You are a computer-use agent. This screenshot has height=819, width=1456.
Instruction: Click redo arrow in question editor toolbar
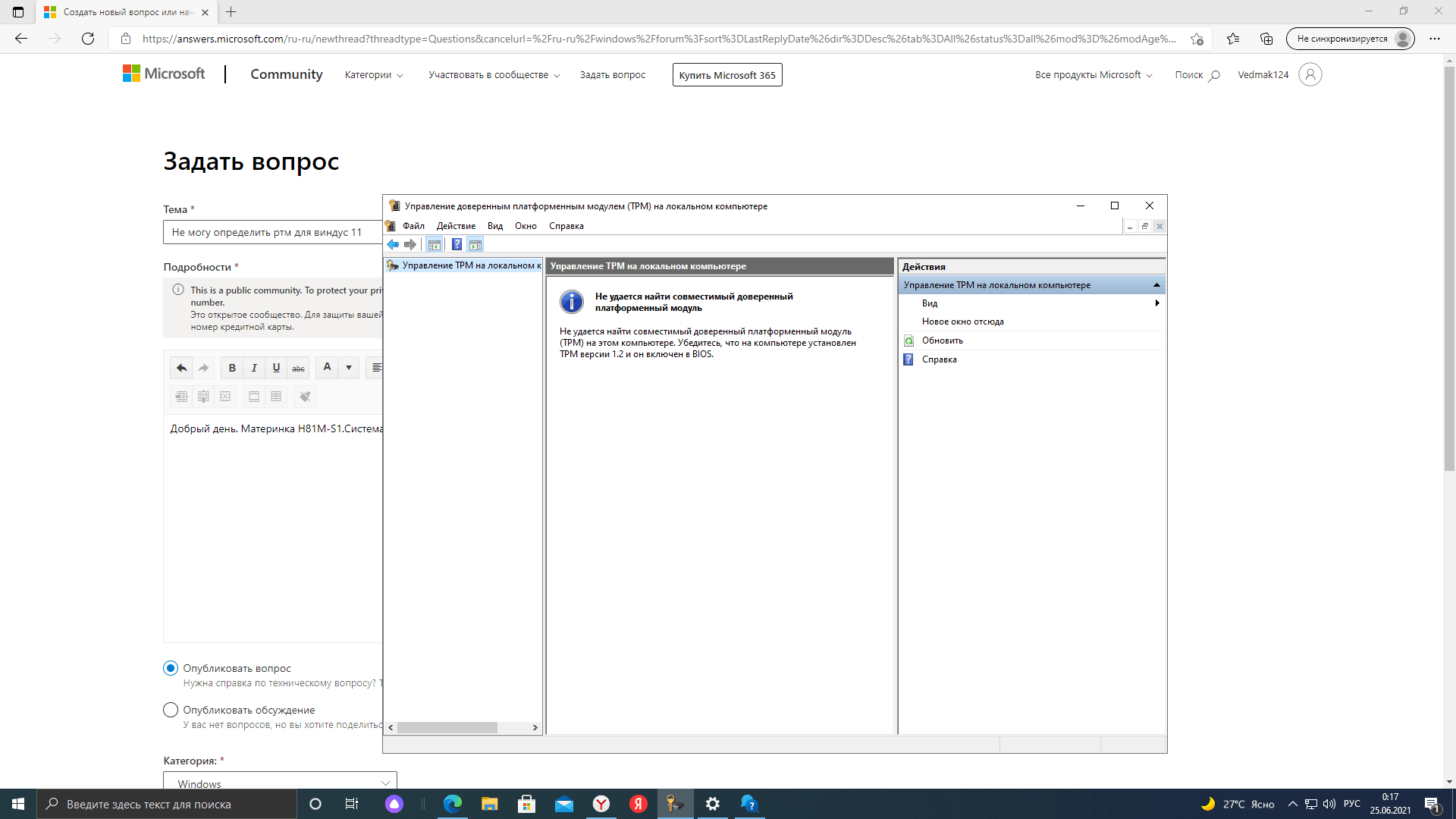(203, 368)
